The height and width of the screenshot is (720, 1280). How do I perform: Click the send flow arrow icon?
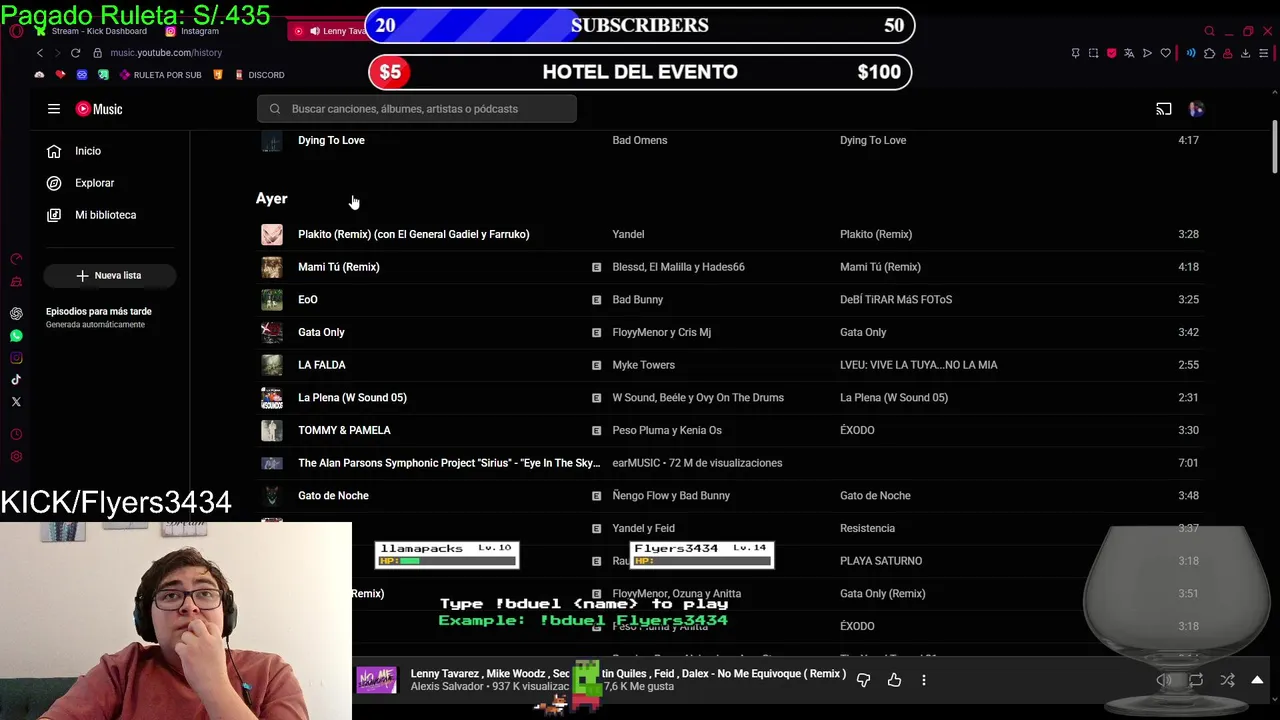click(1147, 53)
